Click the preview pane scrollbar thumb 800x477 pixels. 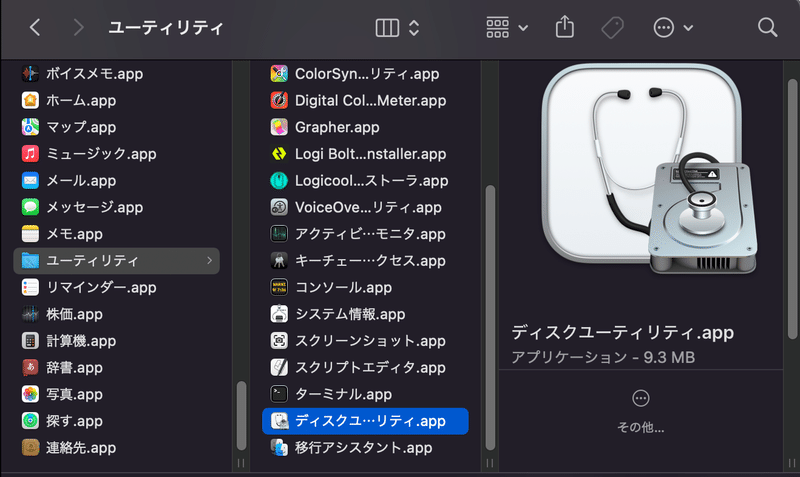coord(792,208)
